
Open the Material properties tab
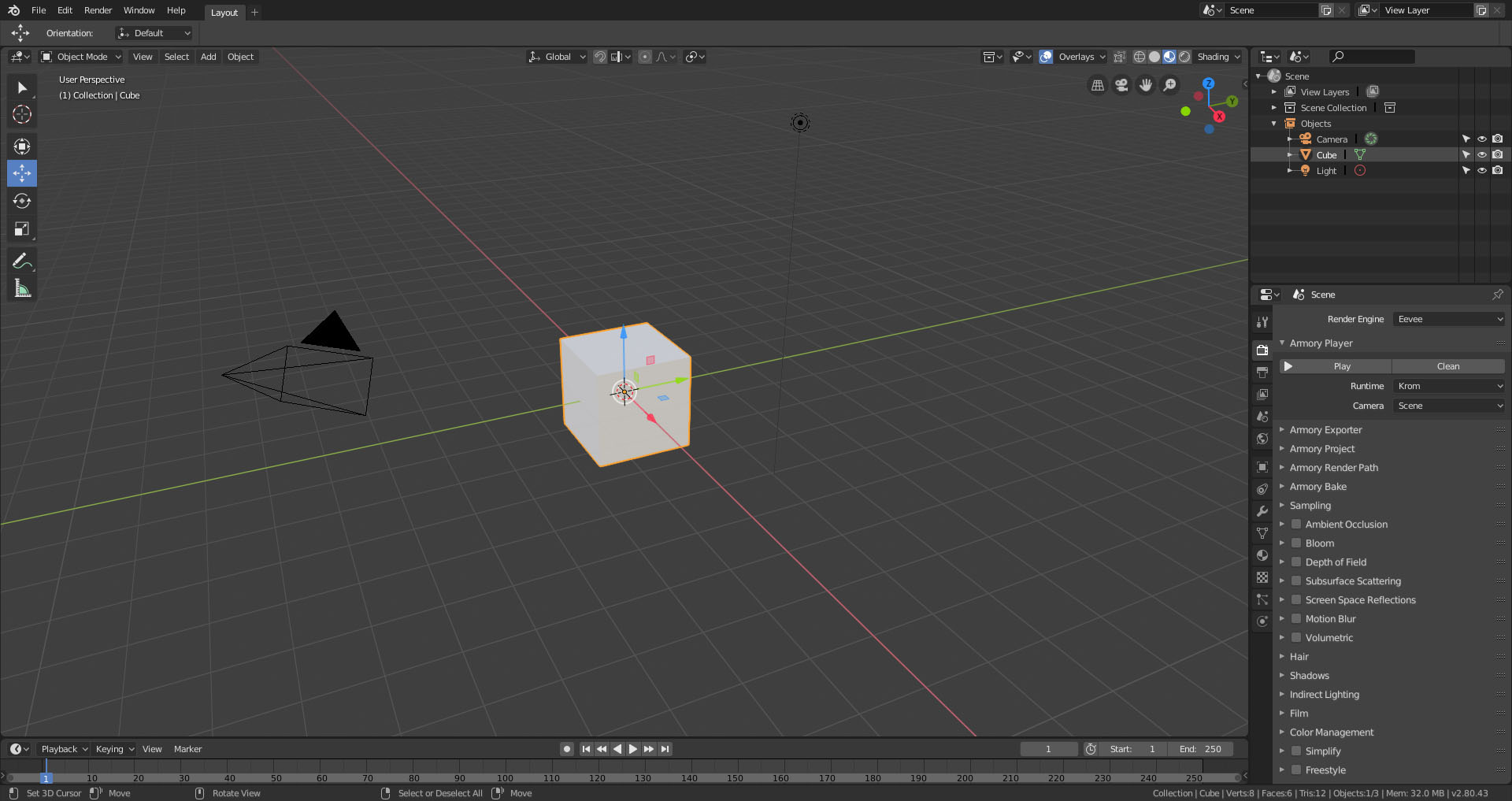[1262, 555]
